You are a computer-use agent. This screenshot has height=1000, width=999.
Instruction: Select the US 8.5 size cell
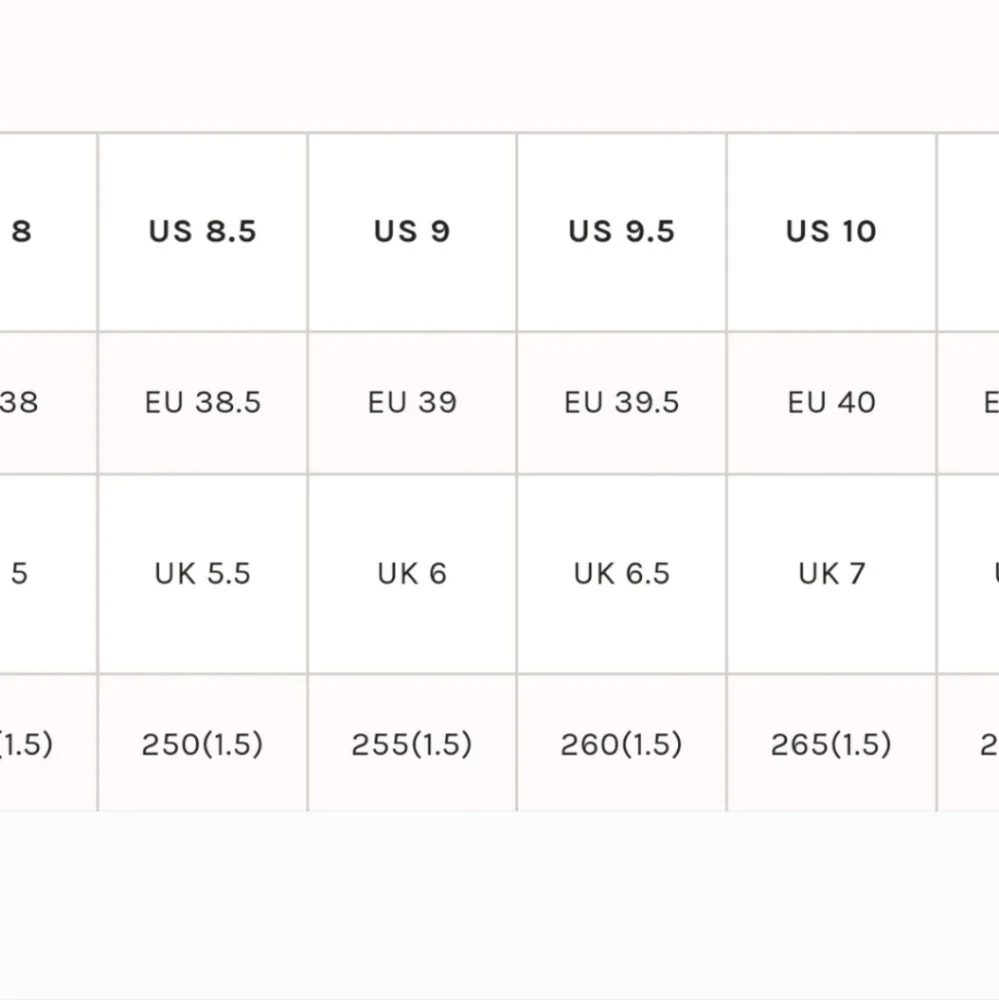tap(203, 232)
